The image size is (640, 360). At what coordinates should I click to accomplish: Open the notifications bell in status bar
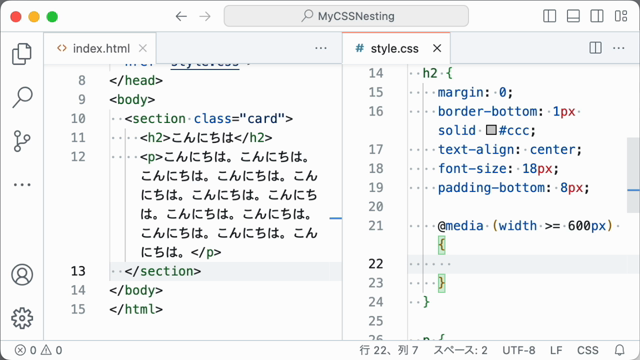click(620, 350)
